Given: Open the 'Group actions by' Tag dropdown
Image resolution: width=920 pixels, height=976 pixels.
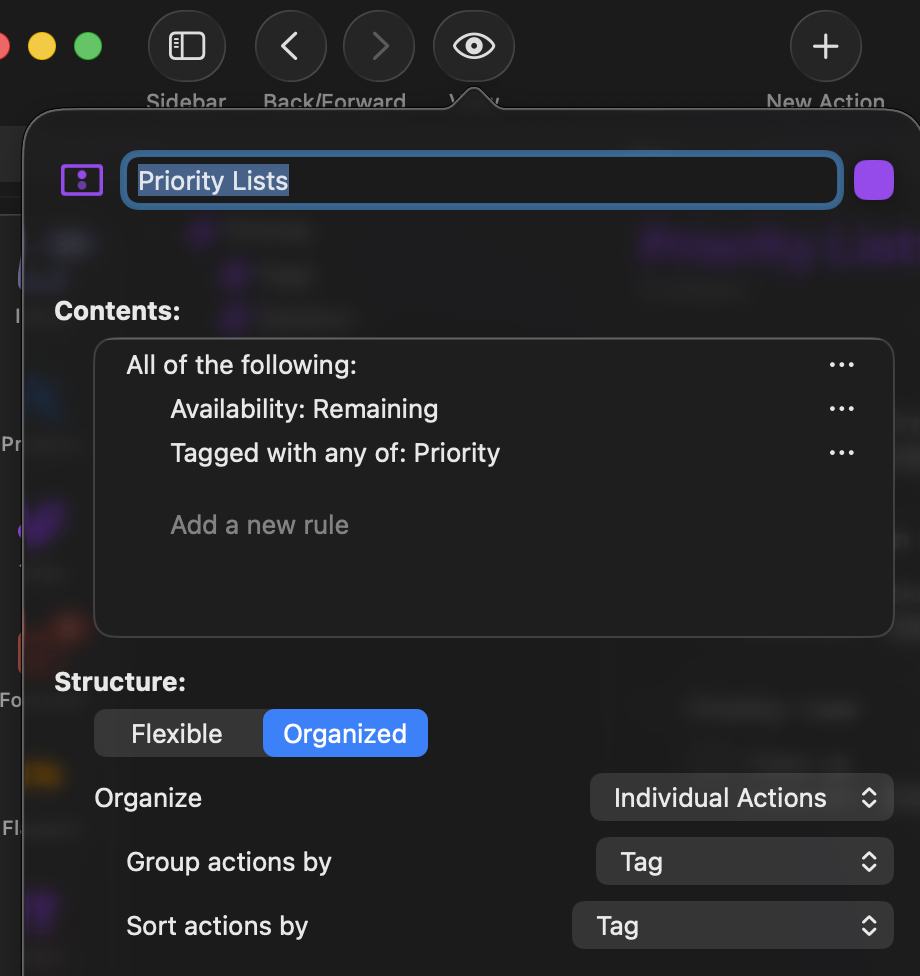Looking at the screenshot, I should click(x=744, y=861).
